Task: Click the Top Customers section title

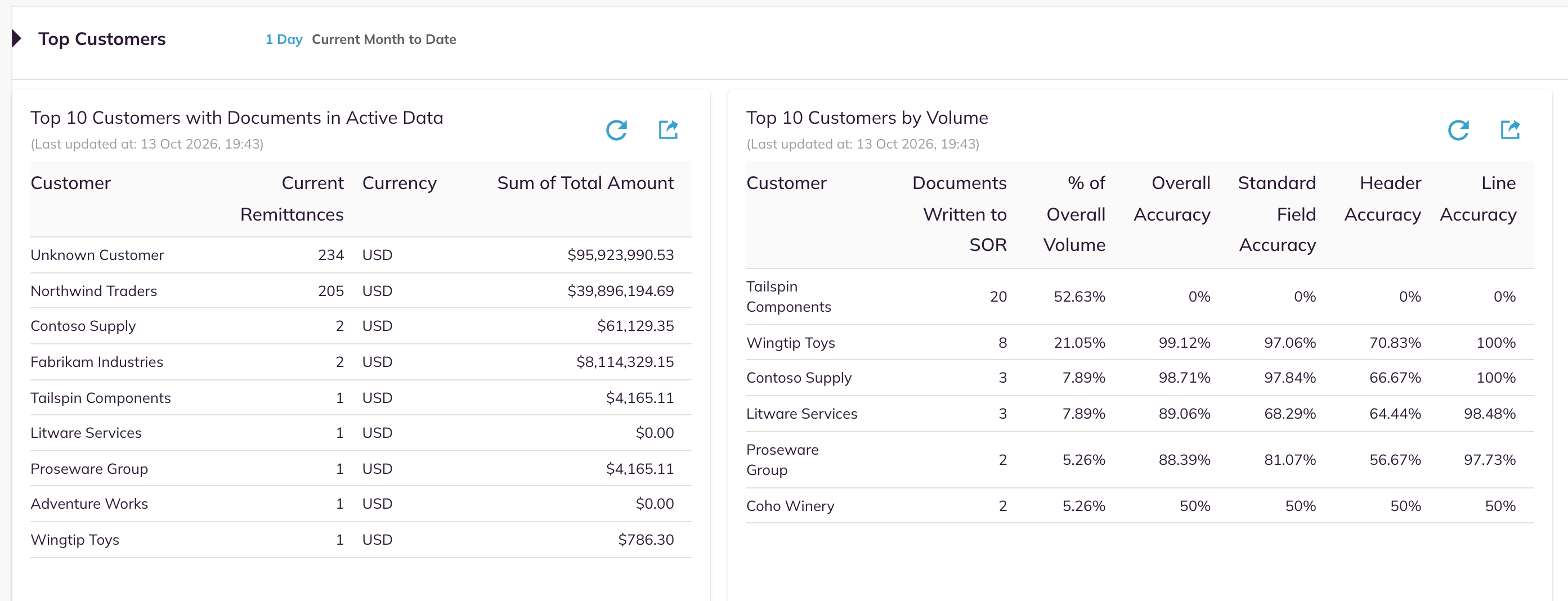Action: tap(102, 39)
